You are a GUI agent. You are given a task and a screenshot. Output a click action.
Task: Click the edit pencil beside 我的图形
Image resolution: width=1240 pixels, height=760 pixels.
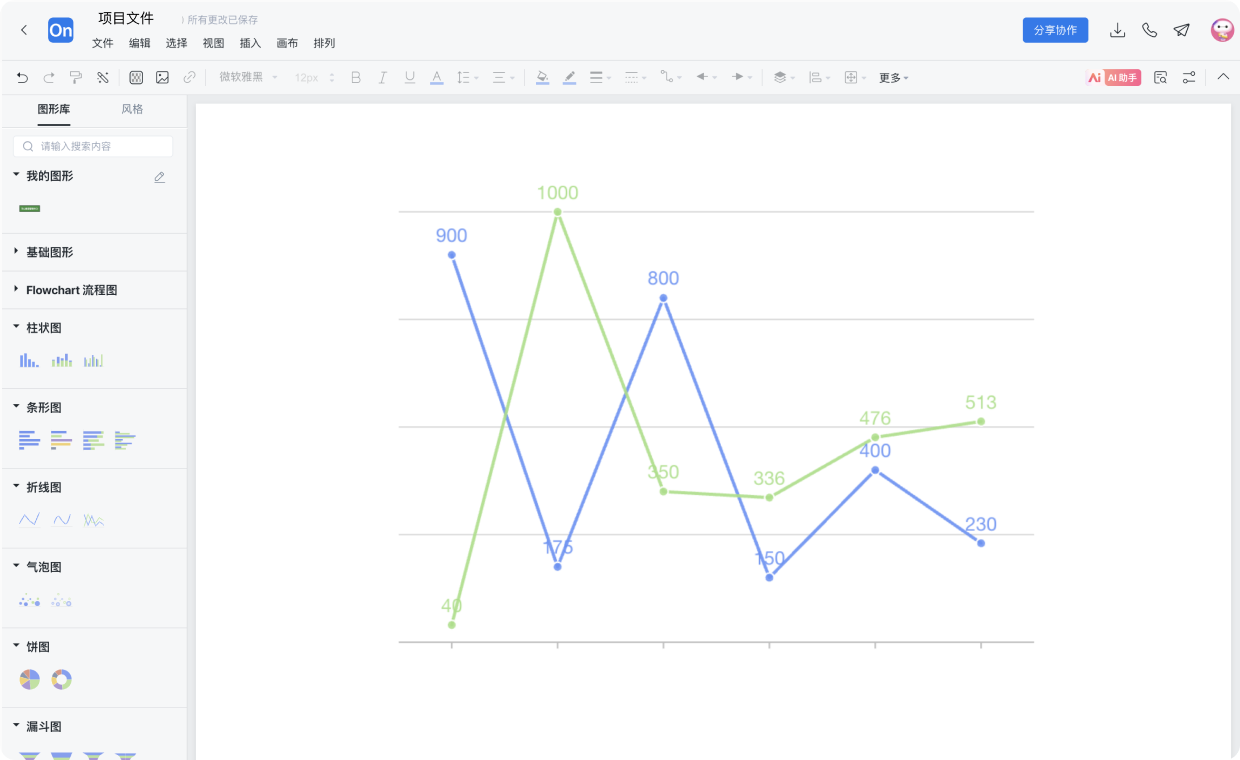(x=159, y=177)
